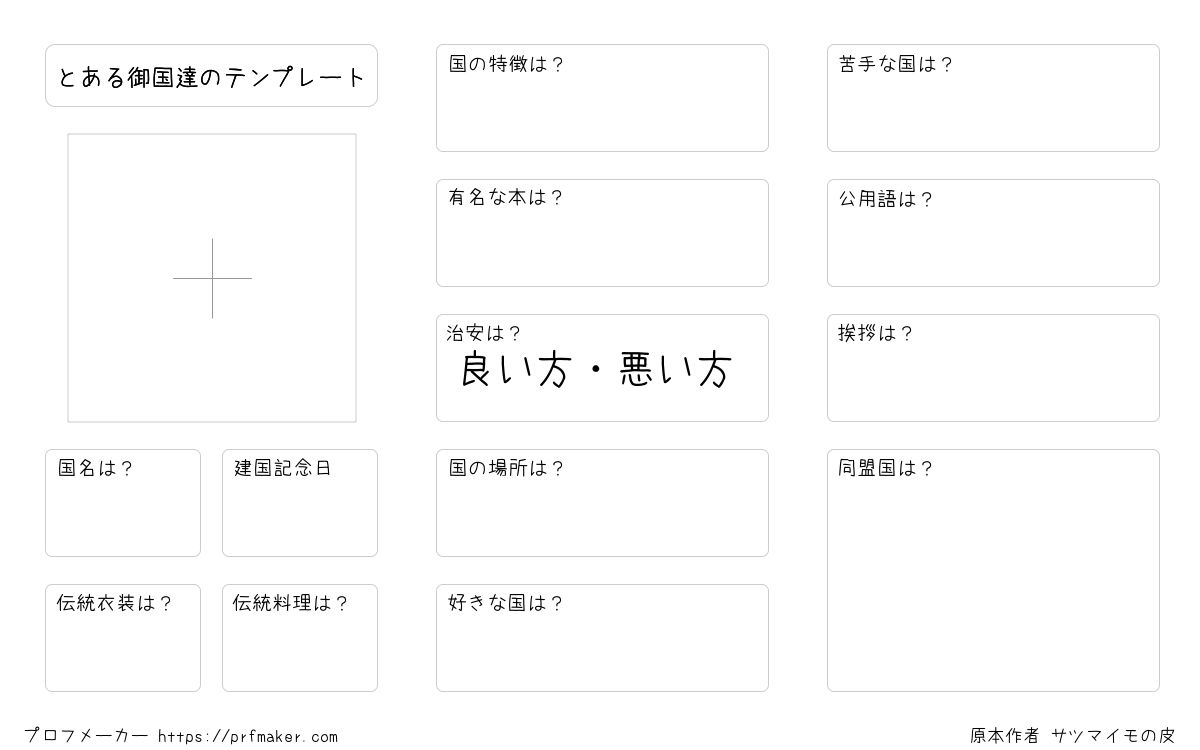
Task: Select the 国名は？ field
Action: pyautogui.click(x=123, y=503)
